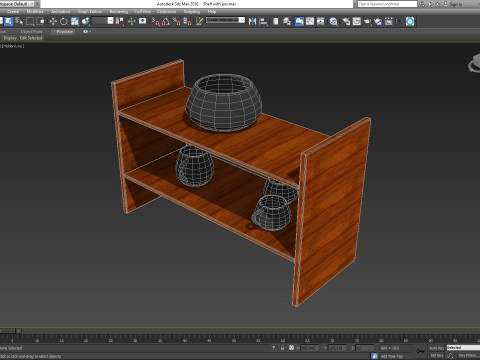
Task: Open the Create Selection Set dropdown
Action: tap(226, 20)
